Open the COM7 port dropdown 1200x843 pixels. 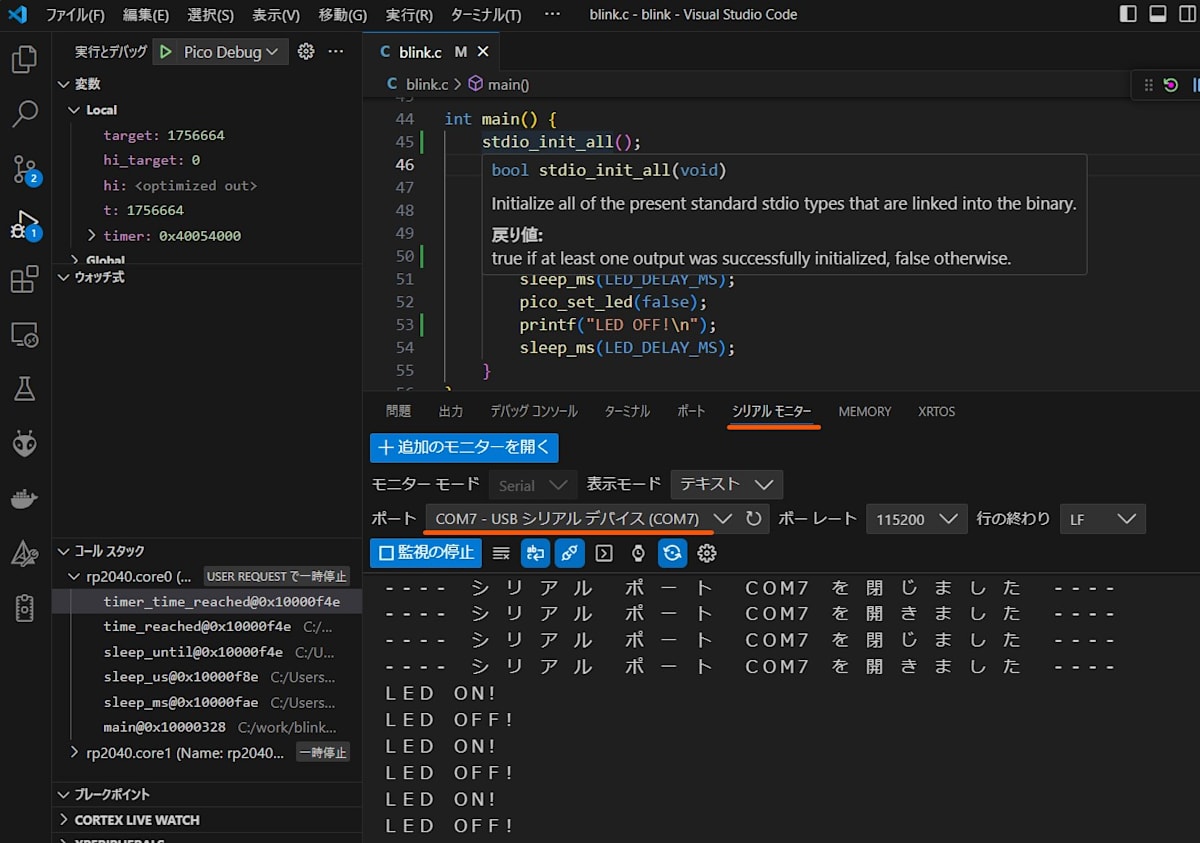(x=583, y=519)
